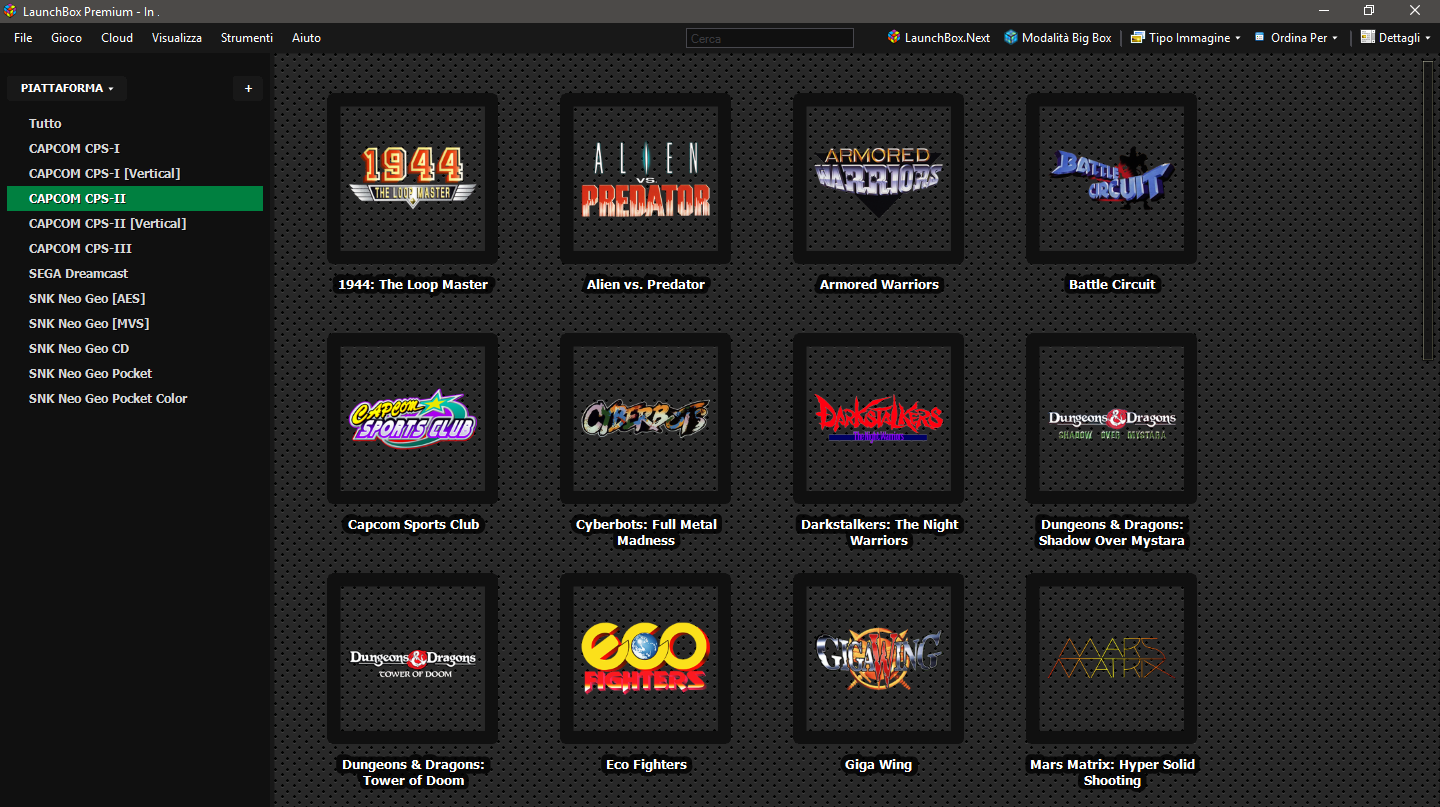The height and width of the screenshot is (807, 1440).
Task: Select the highlighted CAPCOM CPS-II platform
Action: [135, 198]
